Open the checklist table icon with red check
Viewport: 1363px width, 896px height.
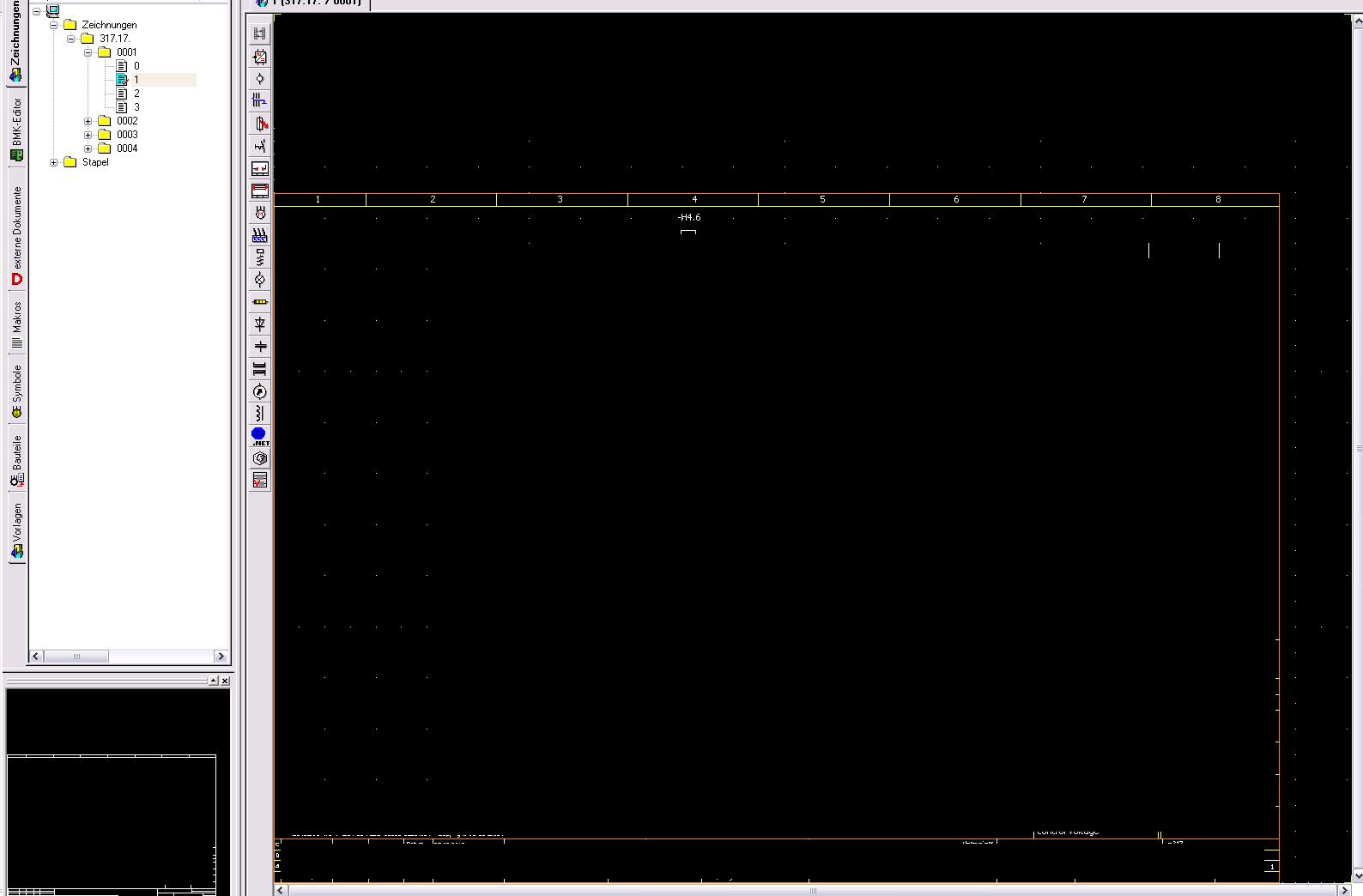[x=260, y=481]
